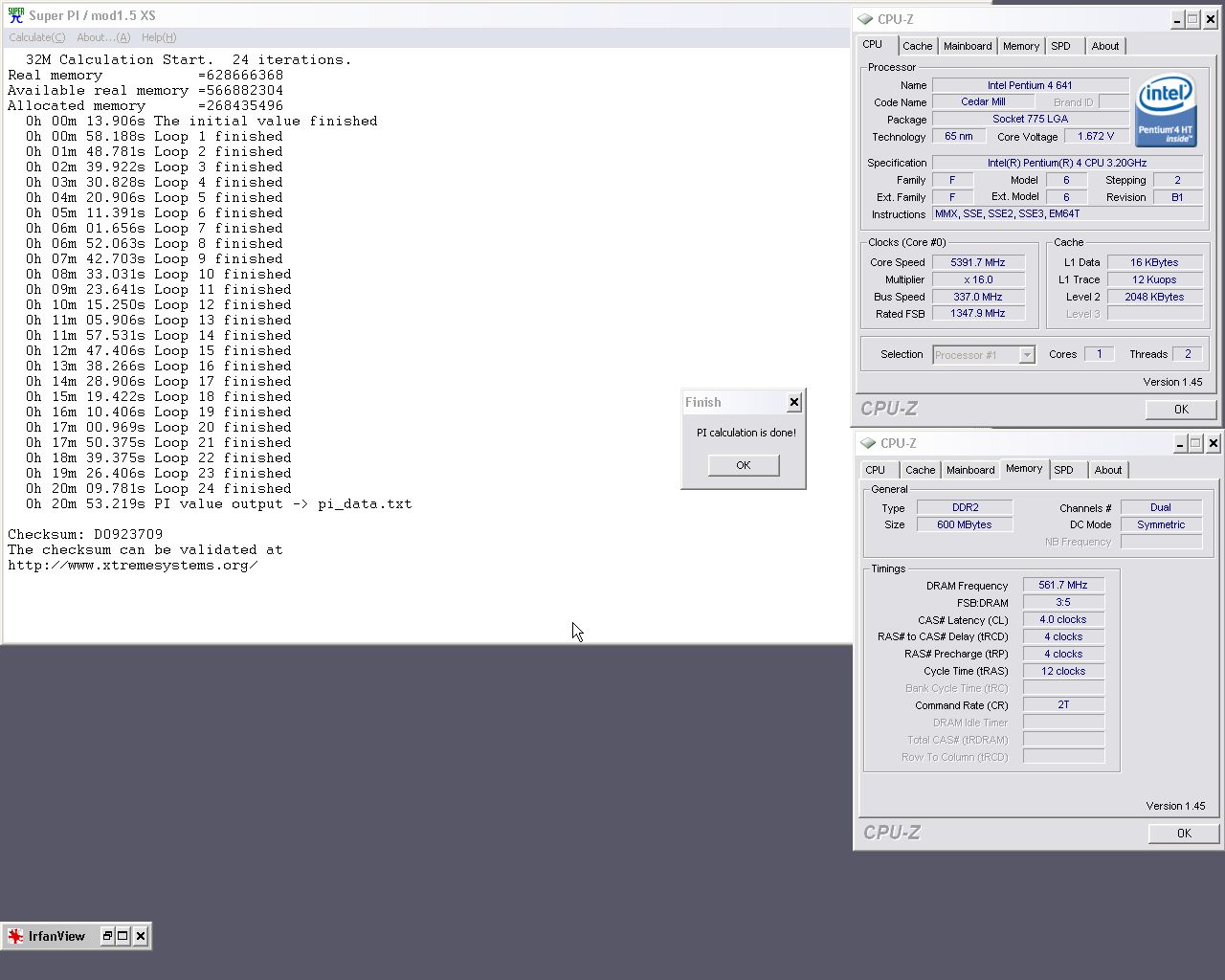Open About tab in lower CPU-Z window
Image resolution: width=1225 pixels, height=980 pixels.
pyautogui.click(x=1108, y=470)
